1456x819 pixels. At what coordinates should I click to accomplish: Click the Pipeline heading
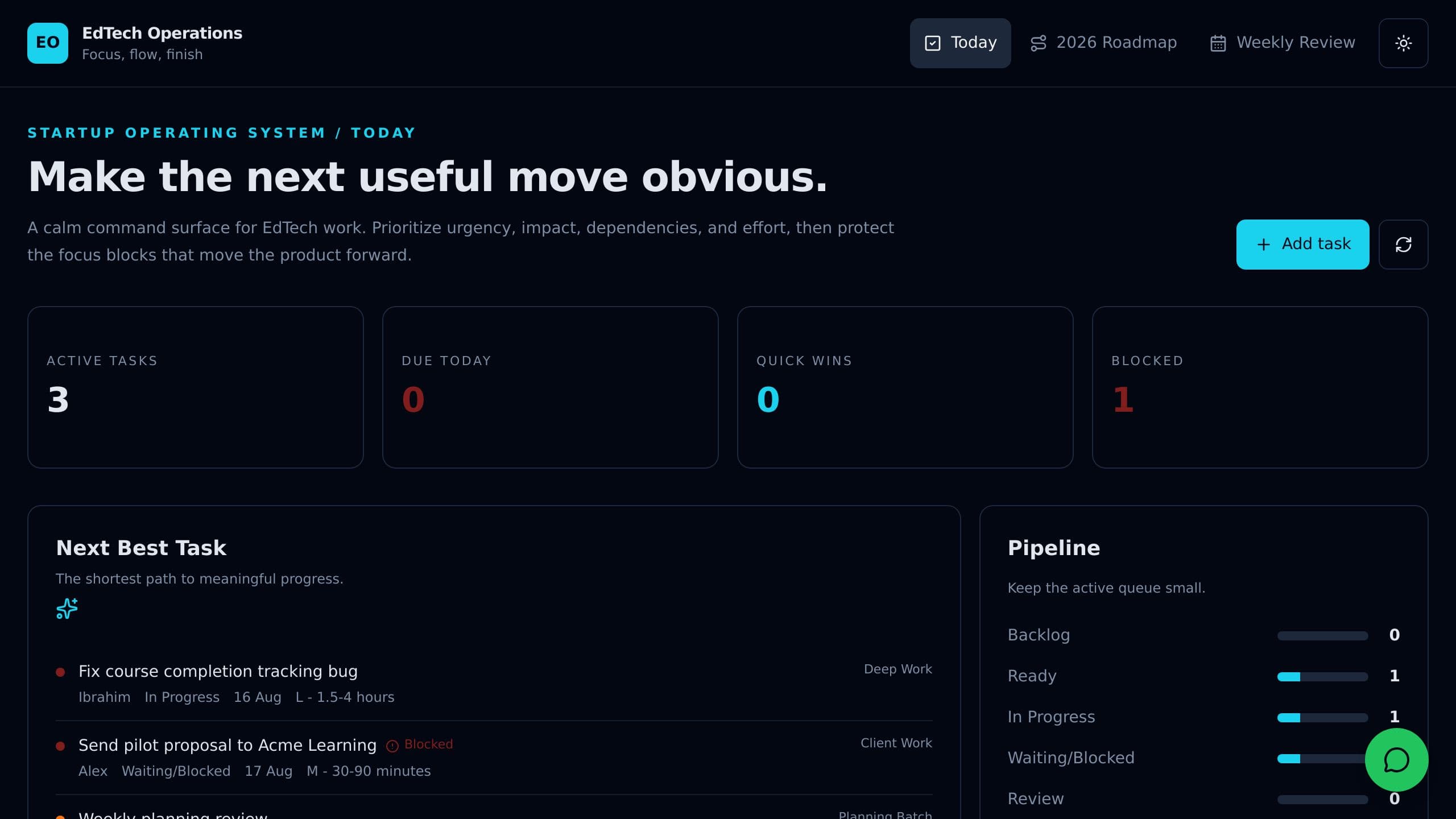point(1054,548)
